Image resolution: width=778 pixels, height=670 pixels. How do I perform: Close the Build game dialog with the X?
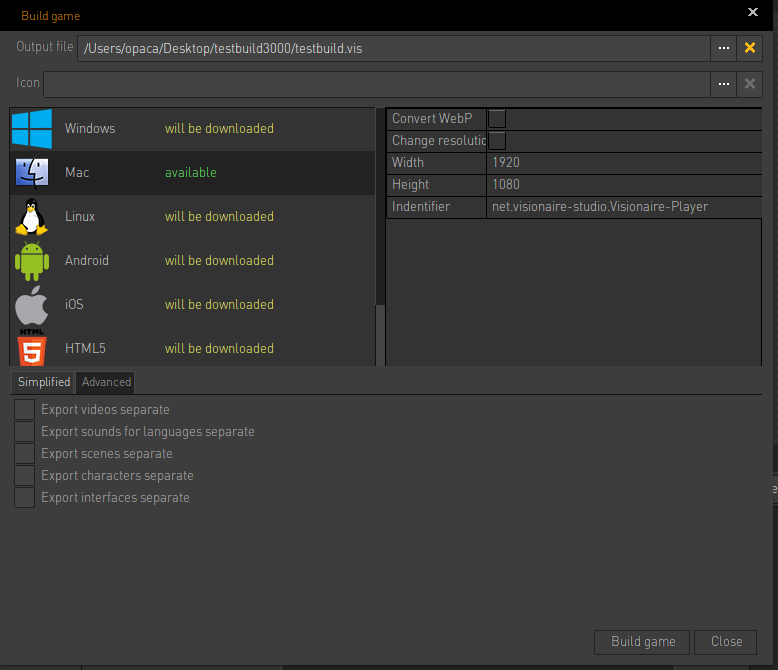click(753, 12)
